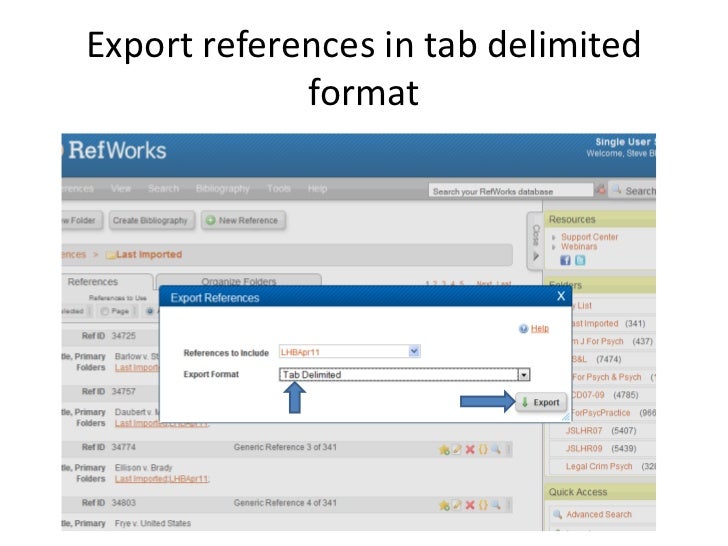
Task: View Generic Reference 3 with the magnifier icon
Action: 495,449
